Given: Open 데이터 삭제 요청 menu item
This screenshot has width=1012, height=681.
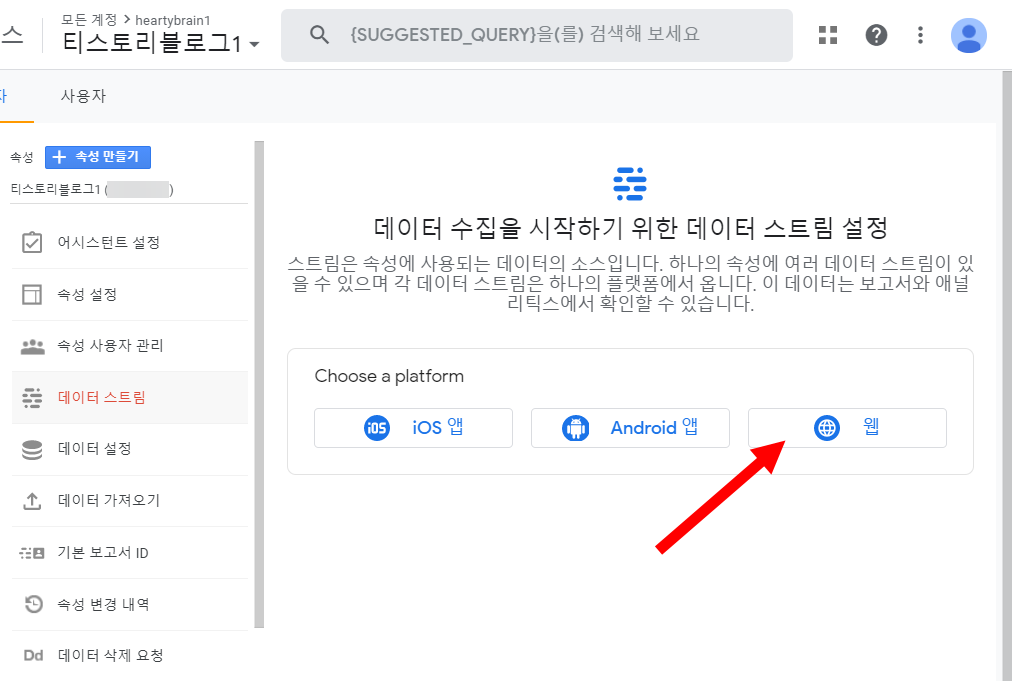Looking at the screenshot, I should 130,656.
